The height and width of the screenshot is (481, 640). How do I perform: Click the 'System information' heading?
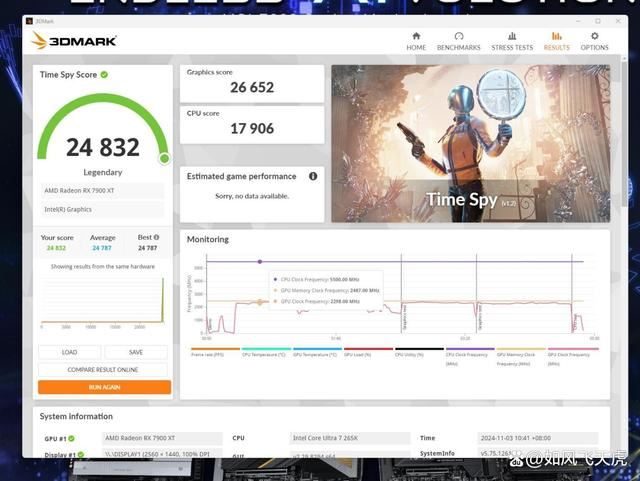(x=76, y=416)
